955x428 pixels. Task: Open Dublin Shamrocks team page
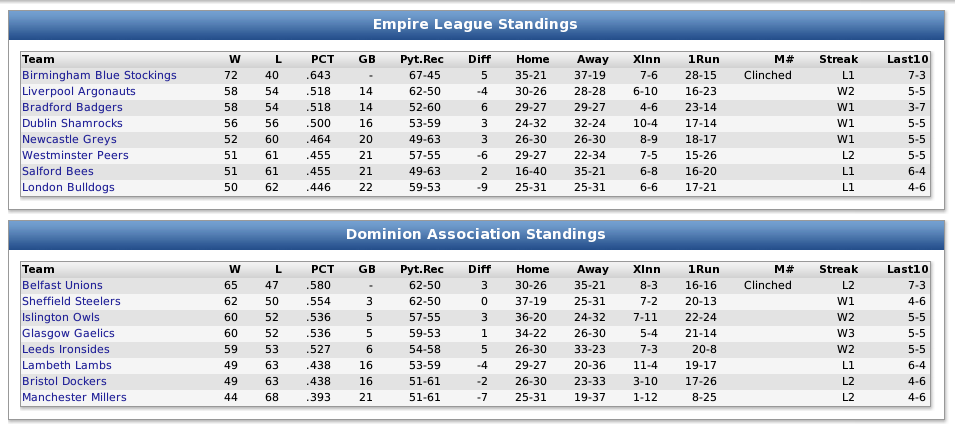72,123
